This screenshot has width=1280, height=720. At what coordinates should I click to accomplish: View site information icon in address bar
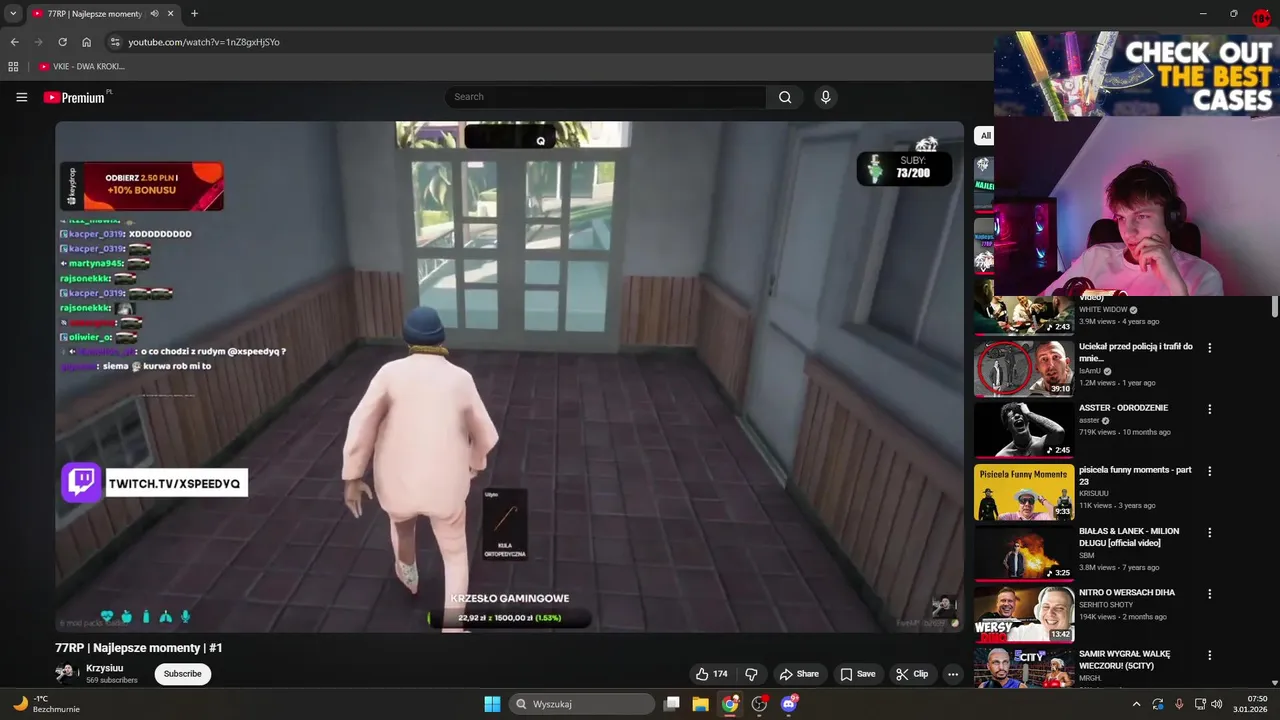(x=115, y=42)
